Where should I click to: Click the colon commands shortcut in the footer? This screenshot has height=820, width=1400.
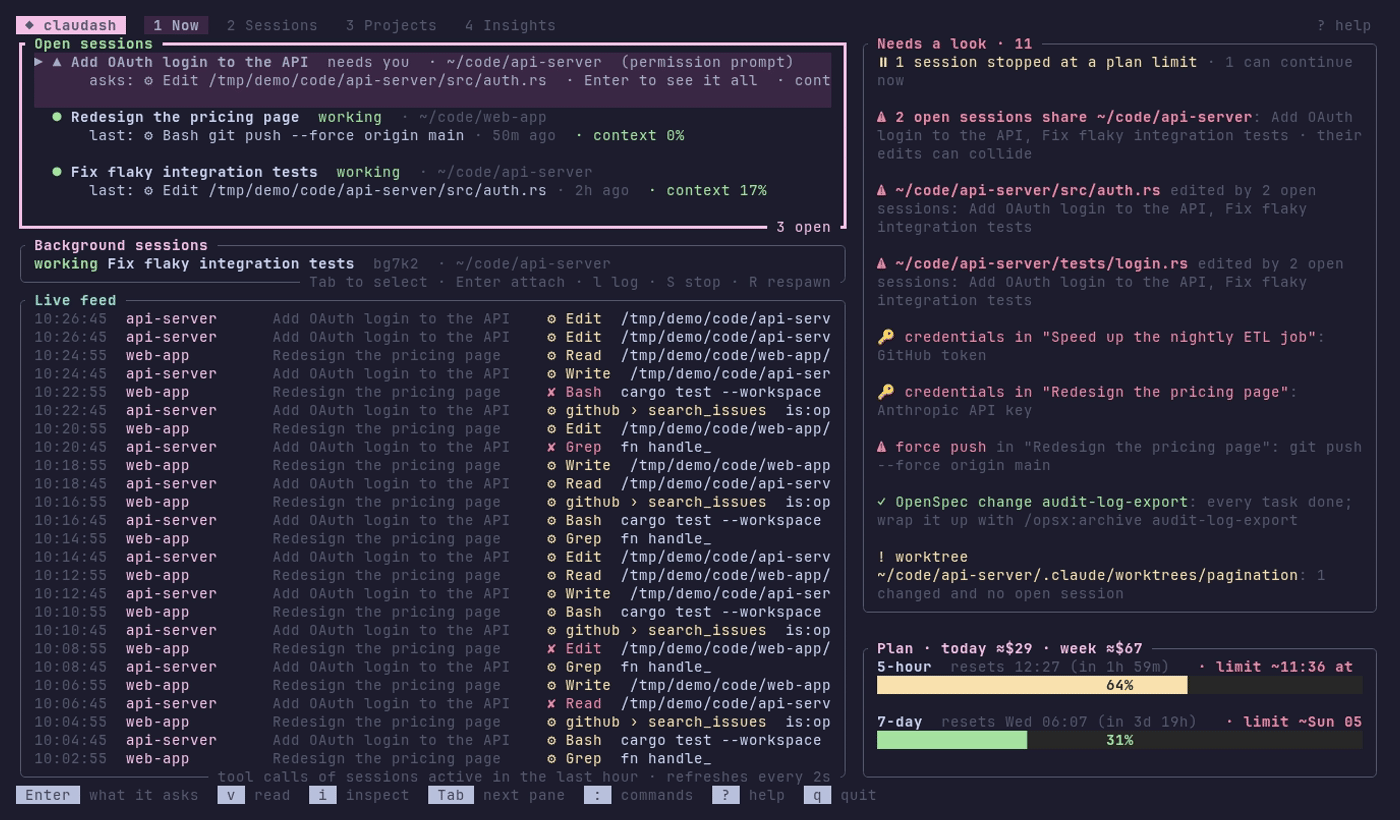639,795
